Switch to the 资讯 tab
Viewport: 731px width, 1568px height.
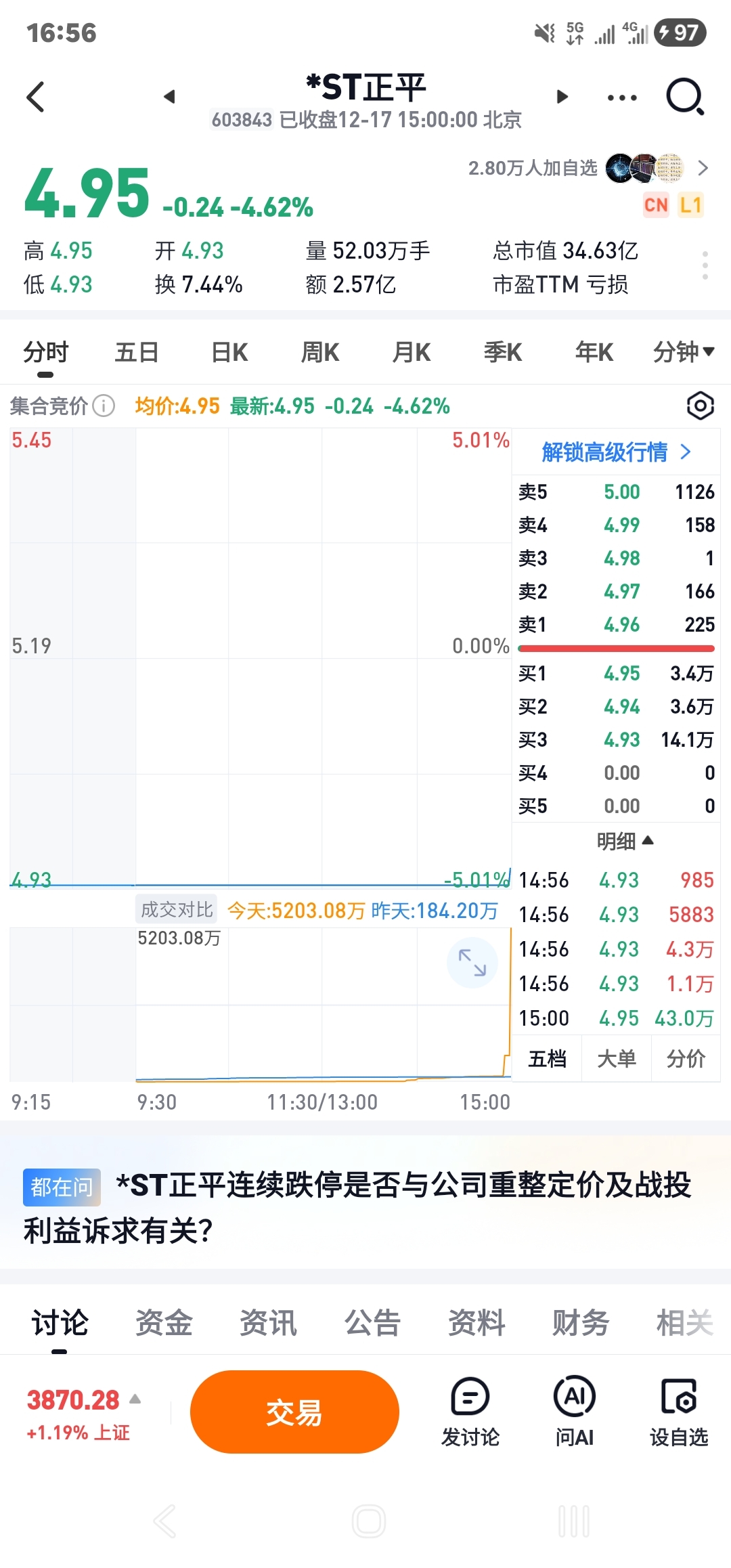[x=268, y=1323]
